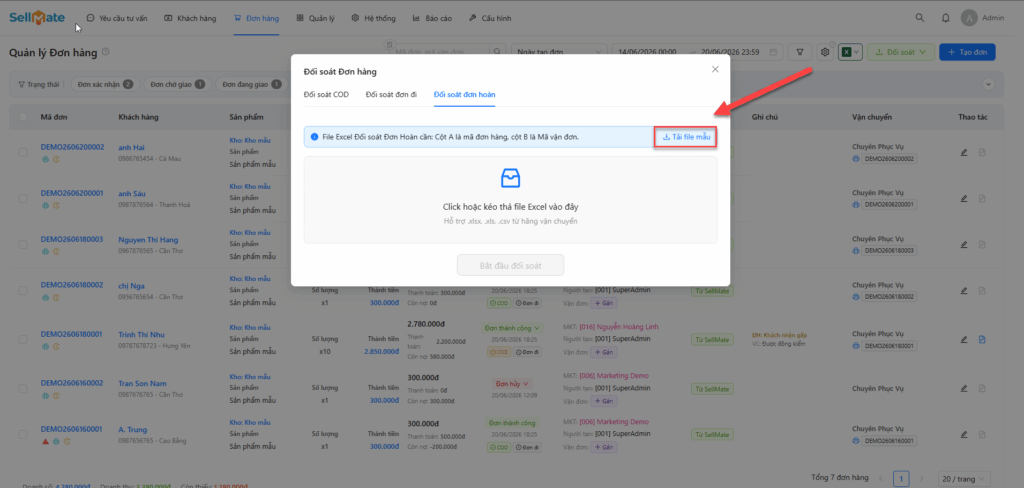The image size is (1024, 488).
Task: Download template via Tải file mẫu
Action: point(686,137)
